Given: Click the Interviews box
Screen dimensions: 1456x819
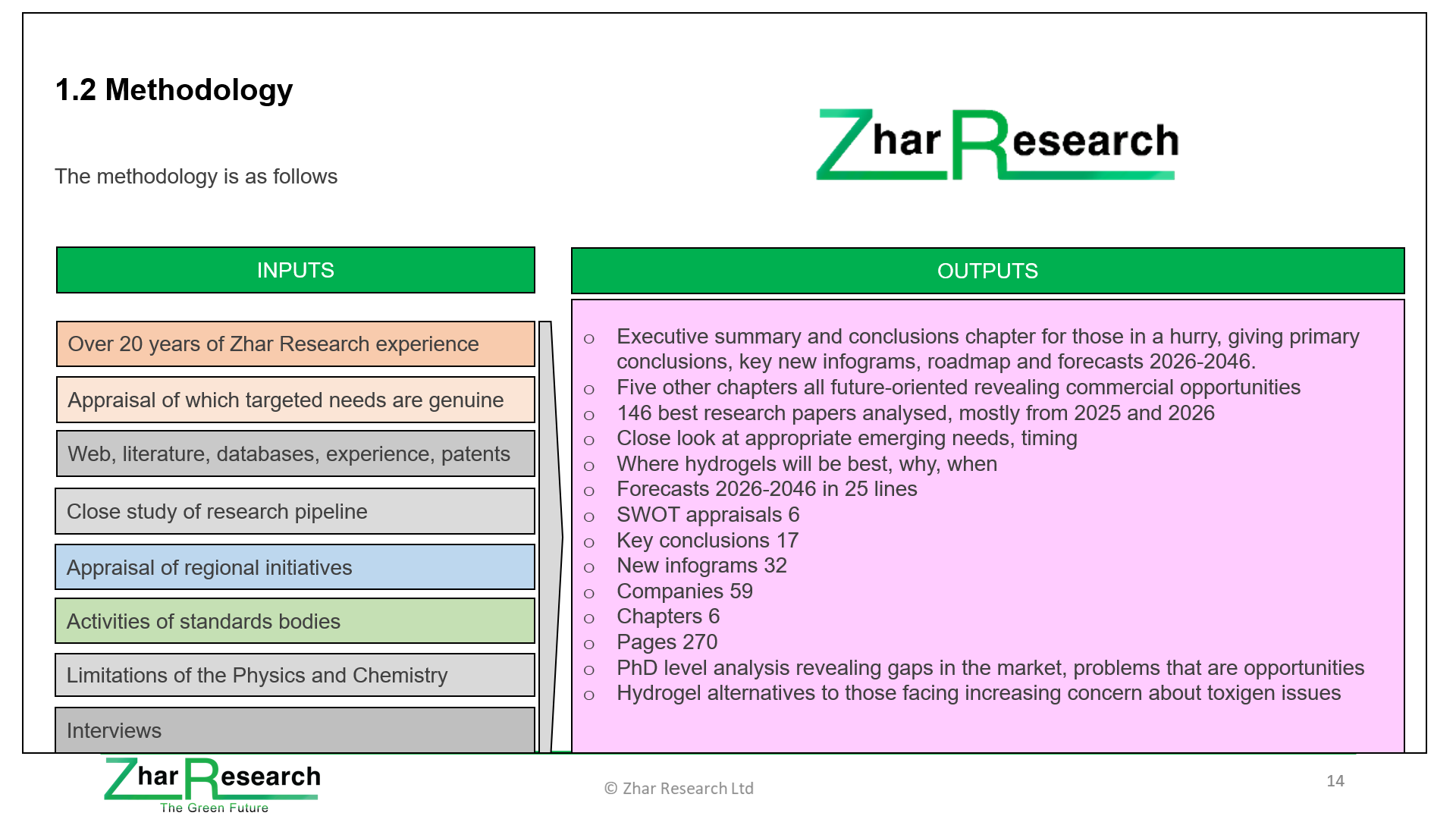Looking at the screenshot, I should coord(295,730).
